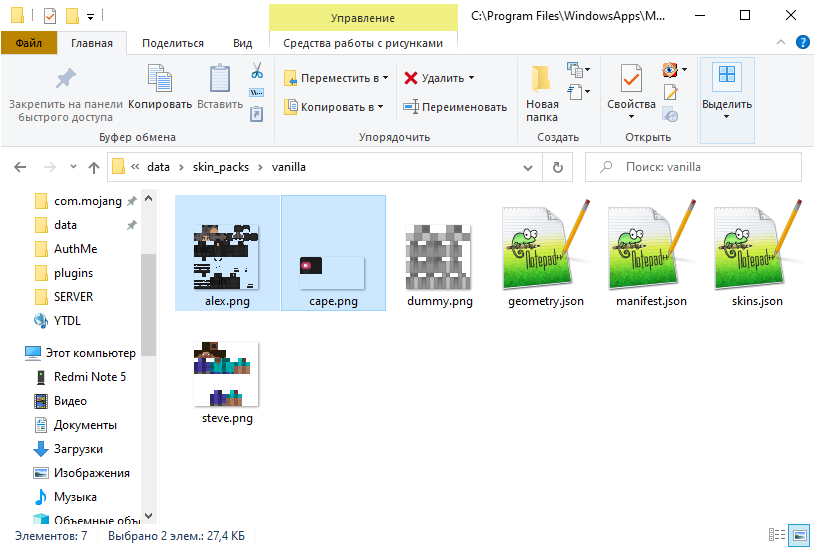Open the Файл tab
This screenshot has width=815, height=548.
(x=29, y=43)
